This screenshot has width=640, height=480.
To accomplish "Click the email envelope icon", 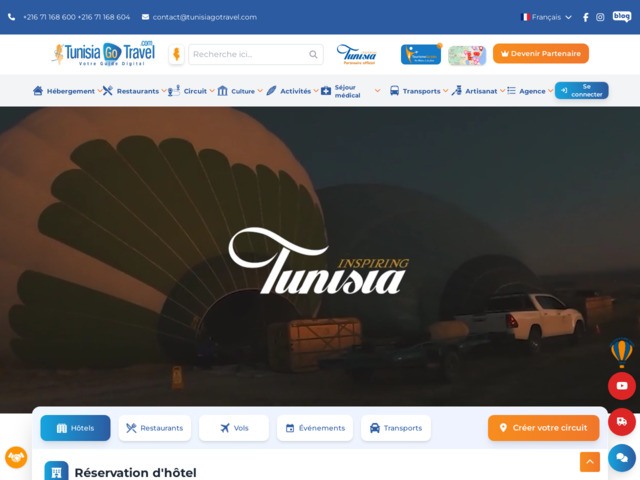I will pos(145,17).
